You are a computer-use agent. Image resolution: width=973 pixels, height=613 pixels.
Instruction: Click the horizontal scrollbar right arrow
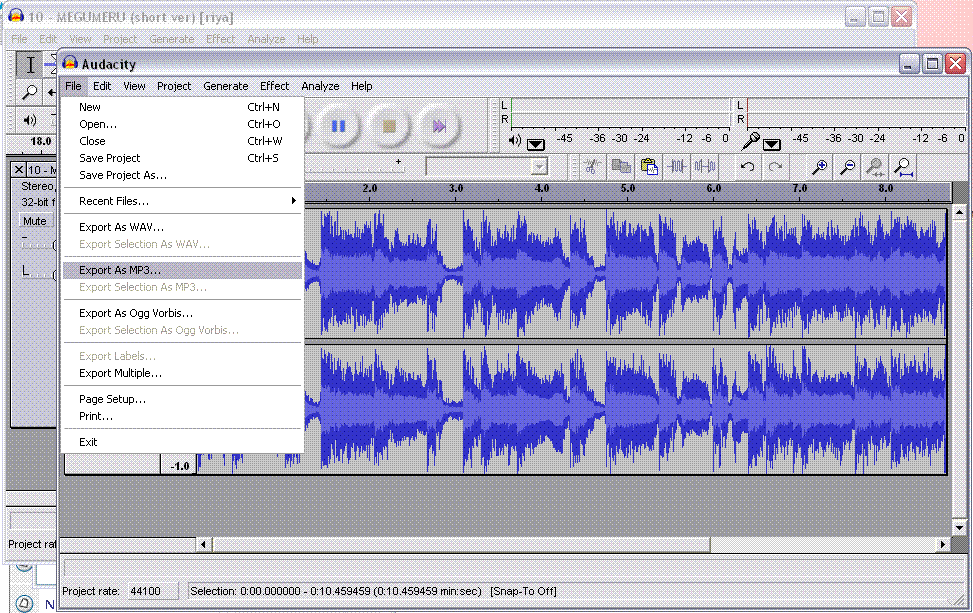coord(942,544)
